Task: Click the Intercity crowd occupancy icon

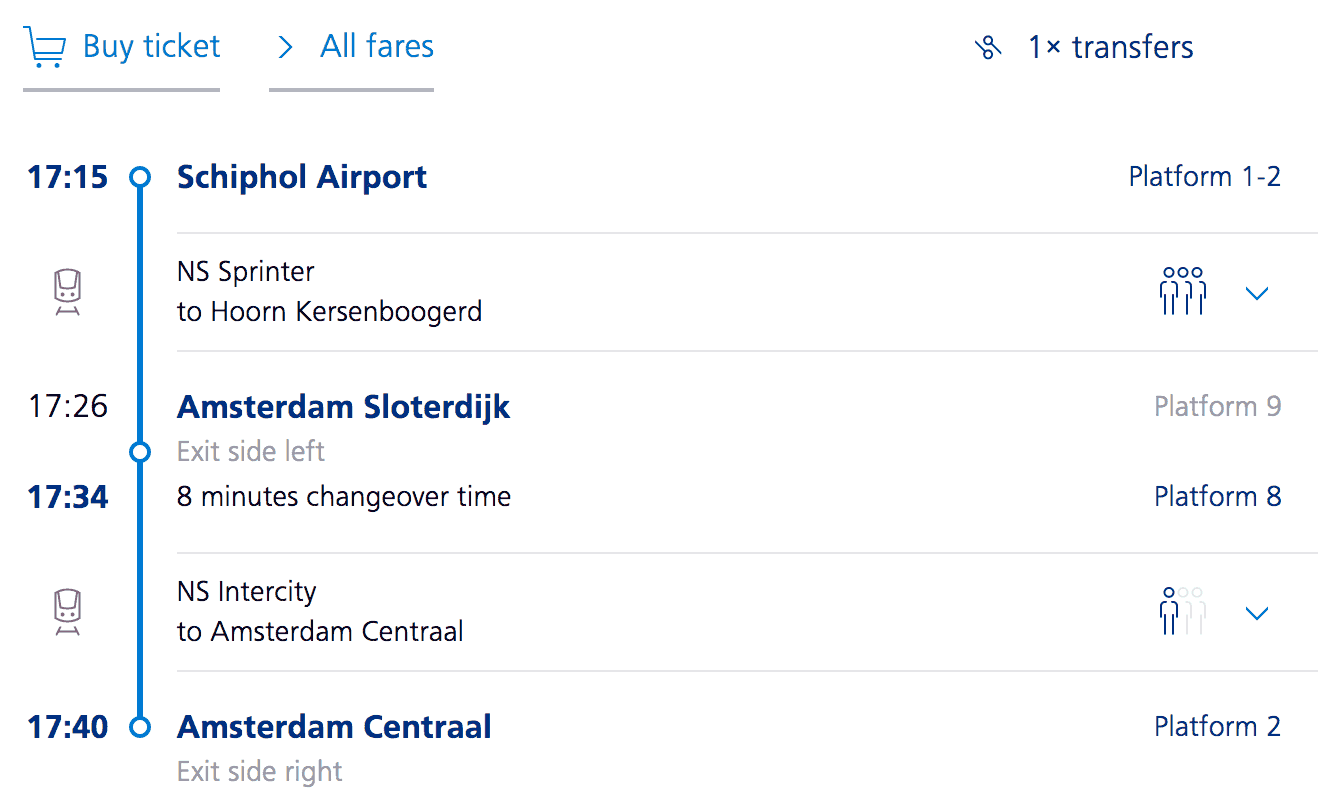Action: [x=1182, y=612]
